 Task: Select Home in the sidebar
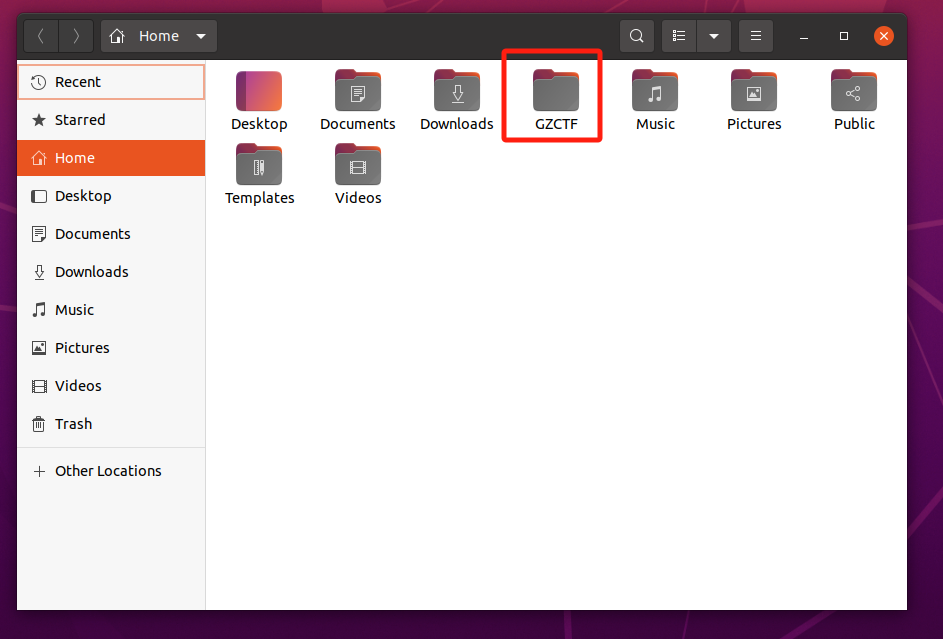click(x=111, y=157)
